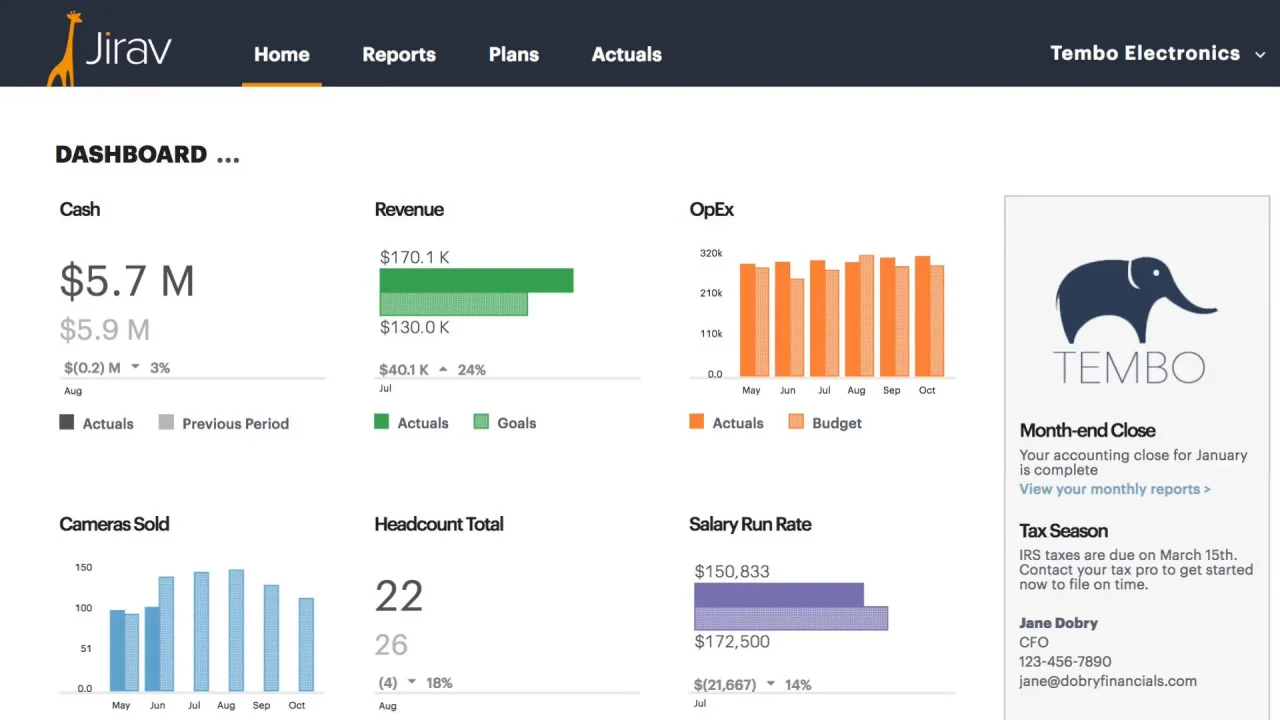The width and height of the screenshot is (1280, 720).
Task: Go to the Reports menu
Action: coord(399,55)
